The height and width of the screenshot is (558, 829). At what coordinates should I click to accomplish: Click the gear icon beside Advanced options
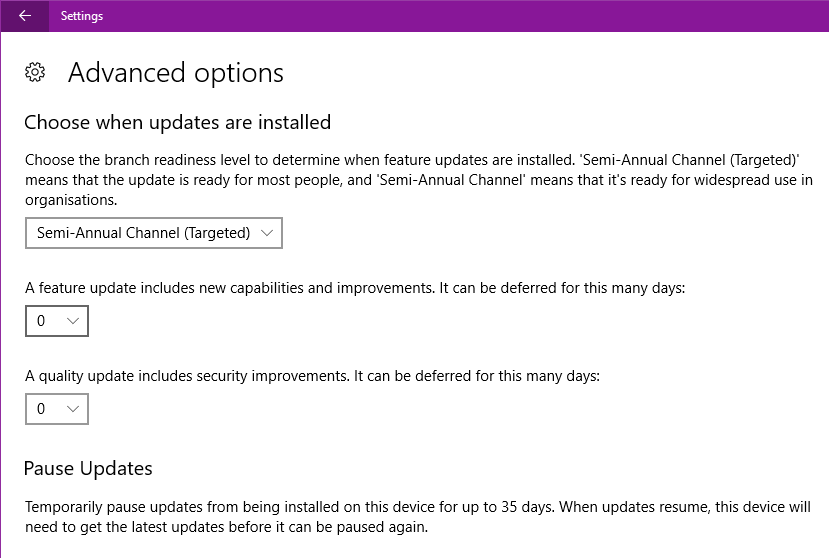point(35,72)
